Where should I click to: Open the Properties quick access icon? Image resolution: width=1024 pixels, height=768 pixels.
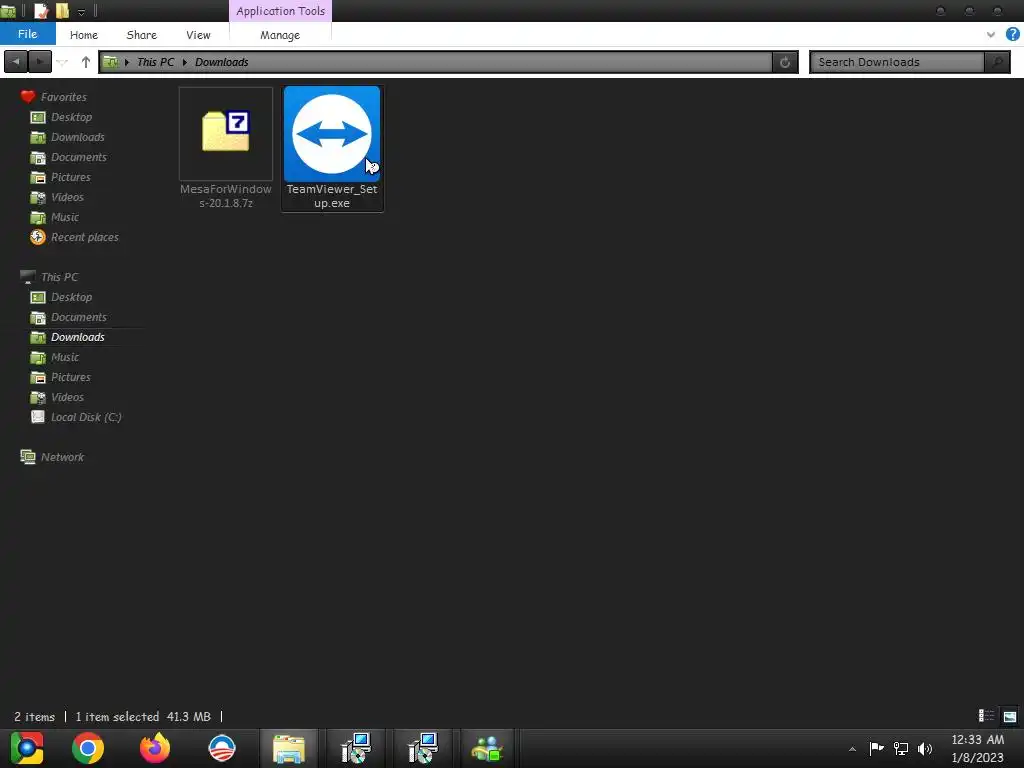40,10
